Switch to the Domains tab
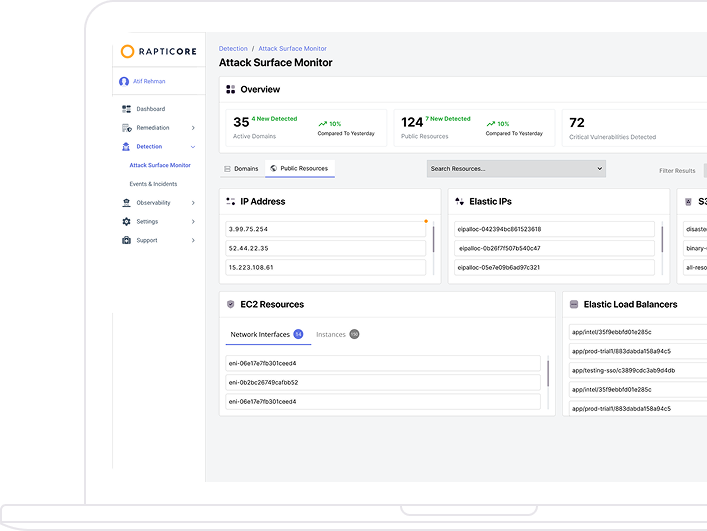Screen dimensions: 707x531 point(241,169)
